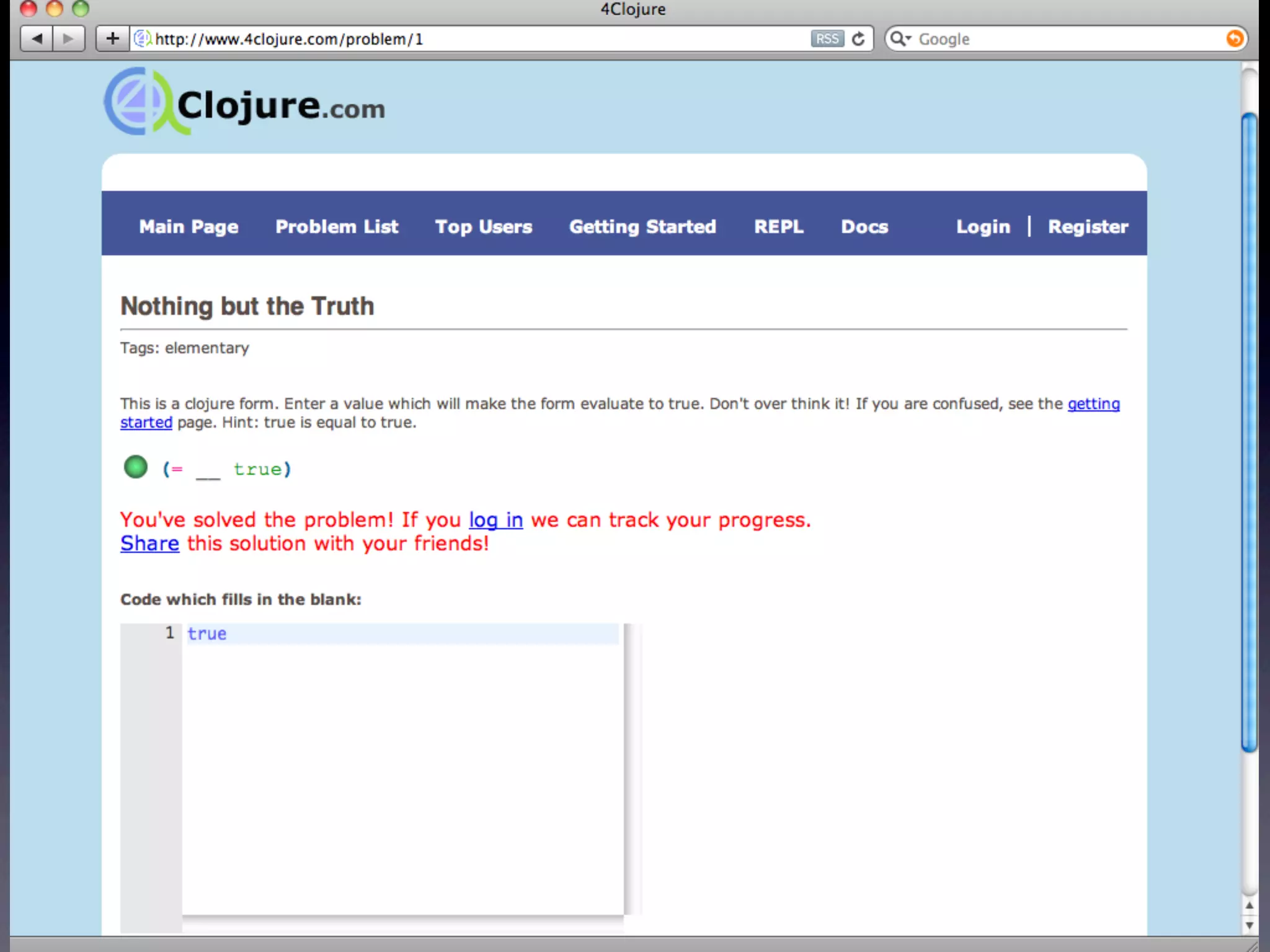This screenshot has height=952, width=1270.
Task: Open the Getting Started nav item
Action: click(x=642, y=227)
